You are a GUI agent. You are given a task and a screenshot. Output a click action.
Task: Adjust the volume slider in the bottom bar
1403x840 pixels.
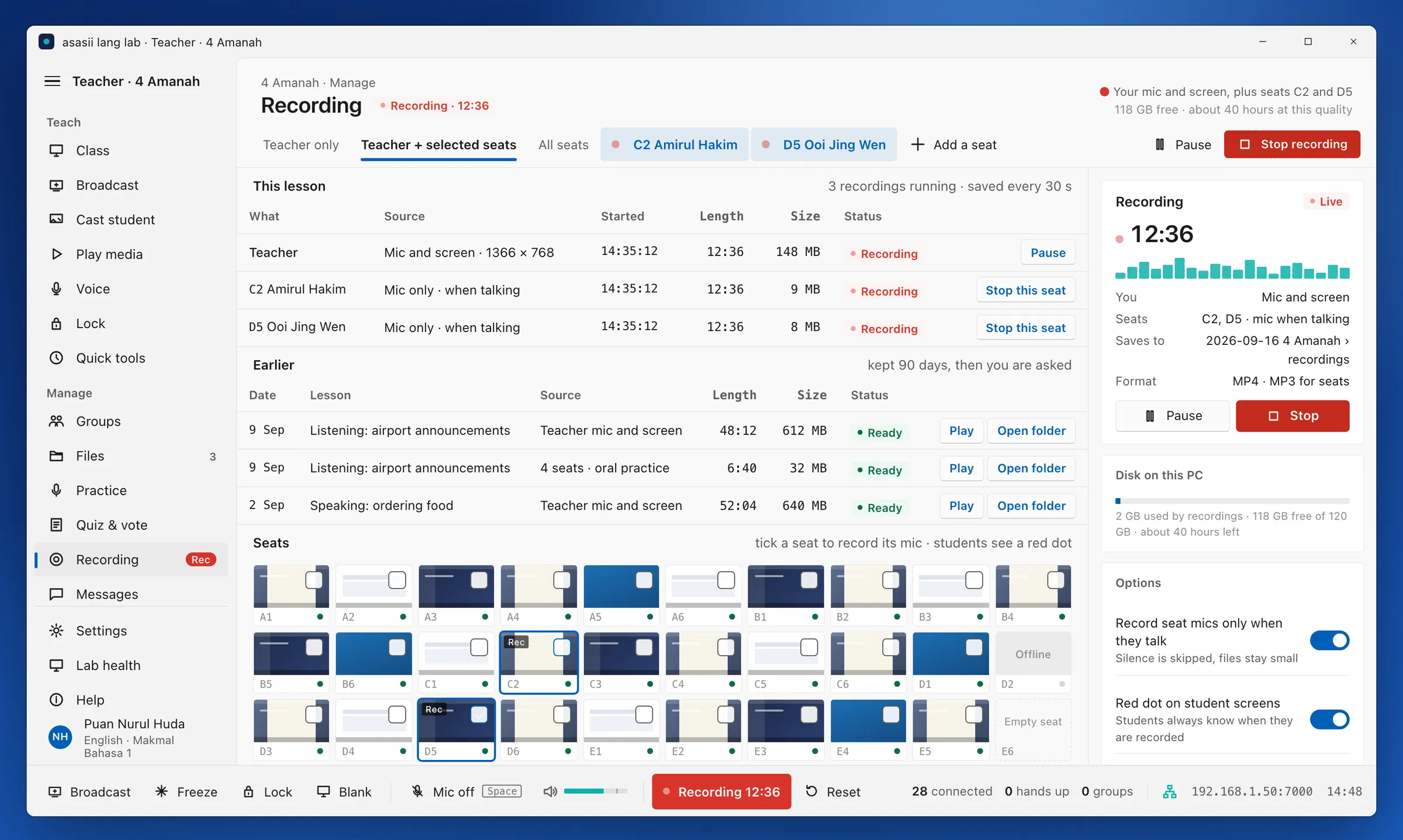coord(595,791)
